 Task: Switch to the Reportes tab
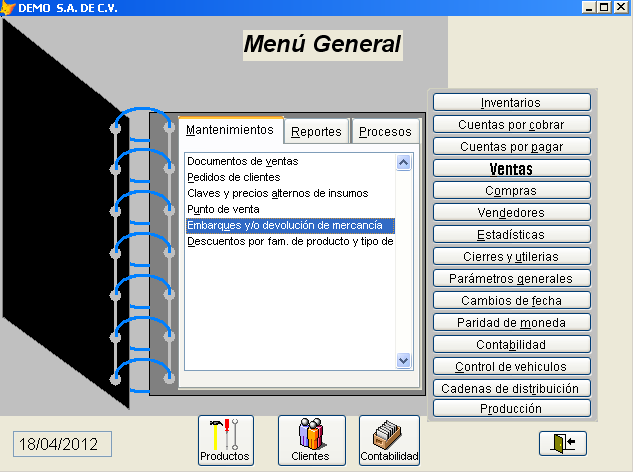[316, 132]
